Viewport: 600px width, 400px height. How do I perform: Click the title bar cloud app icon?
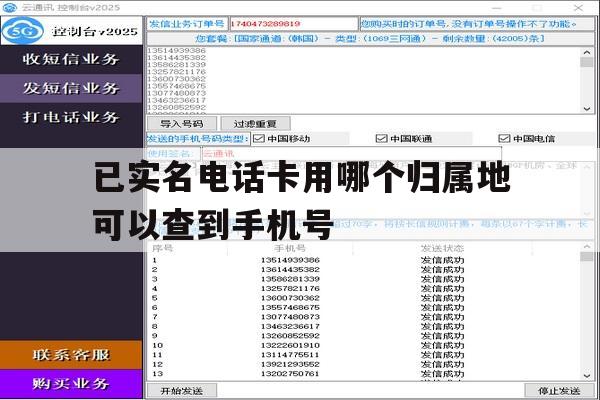pyautogui.click(x=10, y=7)
